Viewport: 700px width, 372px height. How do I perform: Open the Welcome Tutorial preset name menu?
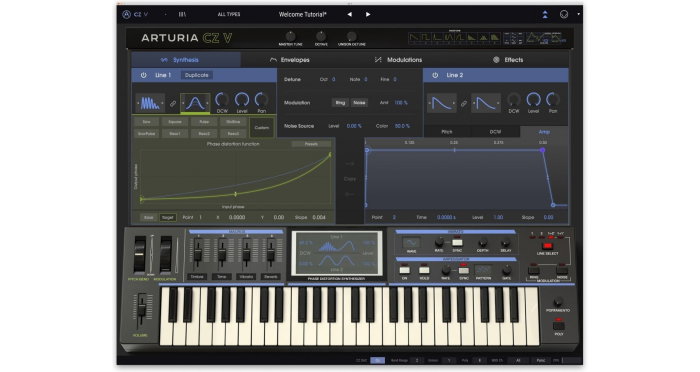click(x=303, y=14)
